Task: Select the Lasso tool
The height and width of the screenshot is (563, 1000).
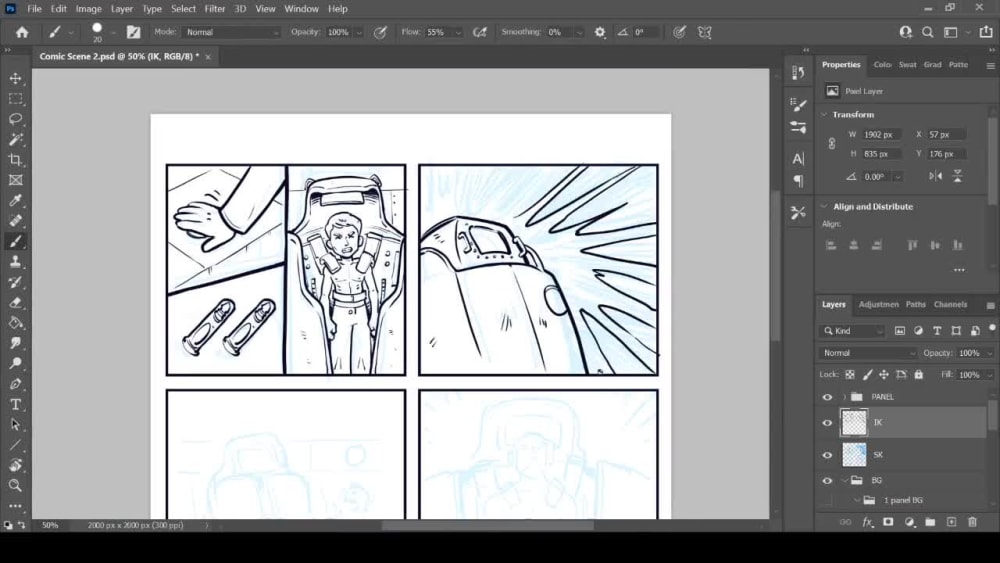Action: tap(15, 119)
